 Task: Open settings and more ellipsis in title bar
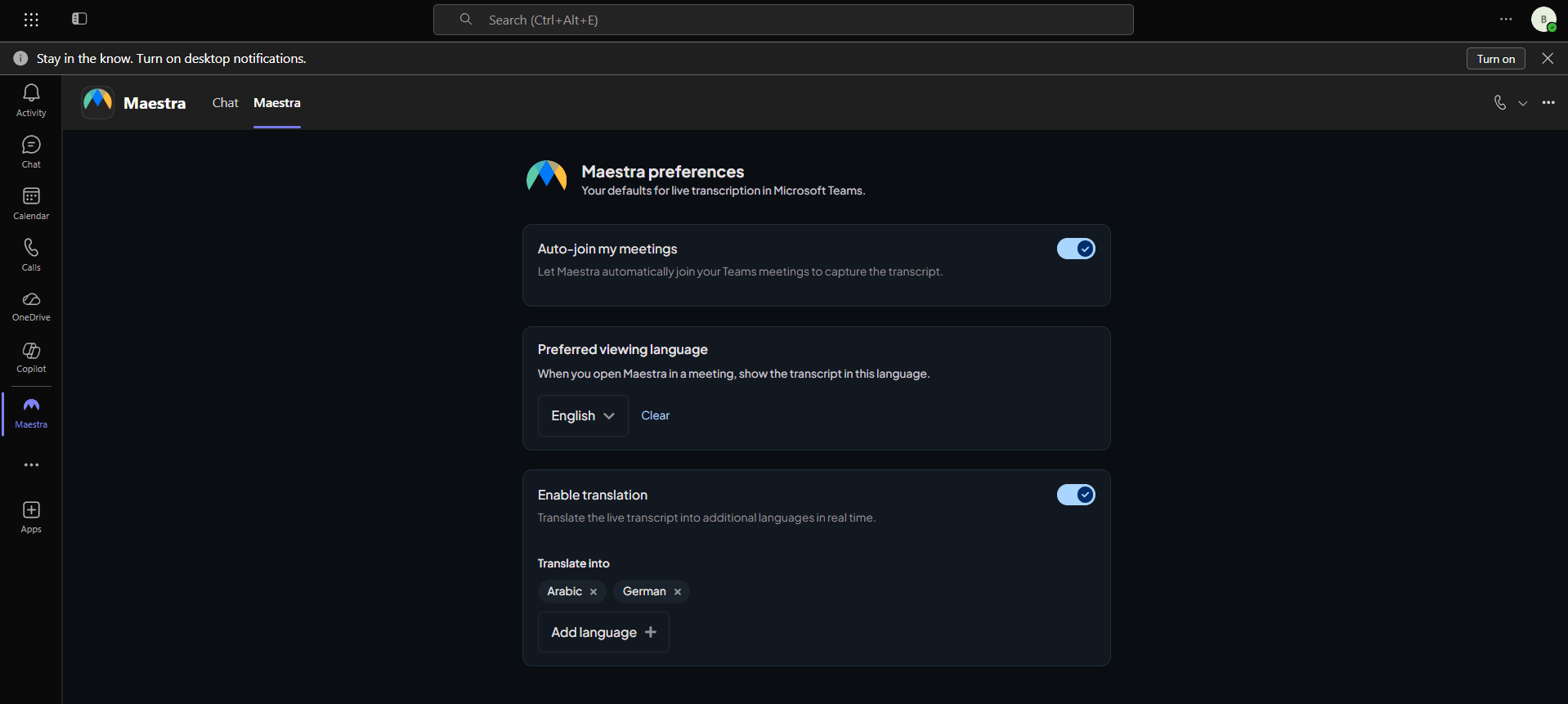pyautogui.click(x=1506, y=19)
